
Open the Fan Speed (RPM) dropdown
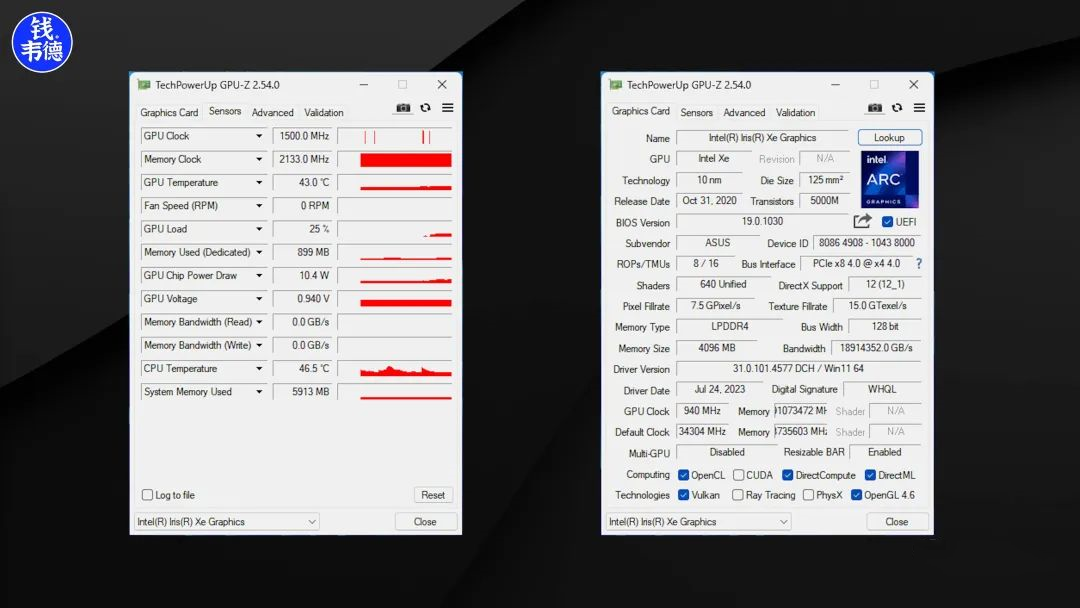coord(259,206)
